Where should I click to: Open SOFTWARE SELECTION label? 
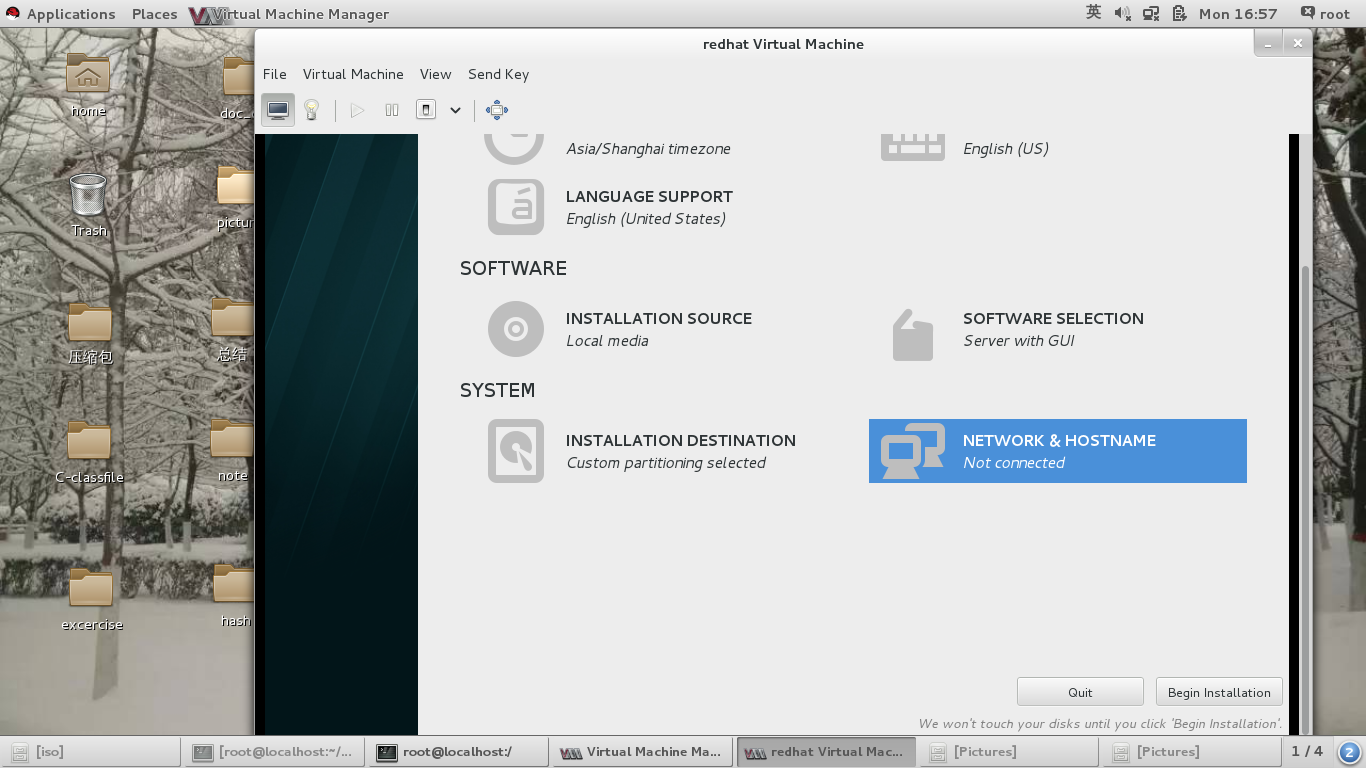tap(1053, 319)
